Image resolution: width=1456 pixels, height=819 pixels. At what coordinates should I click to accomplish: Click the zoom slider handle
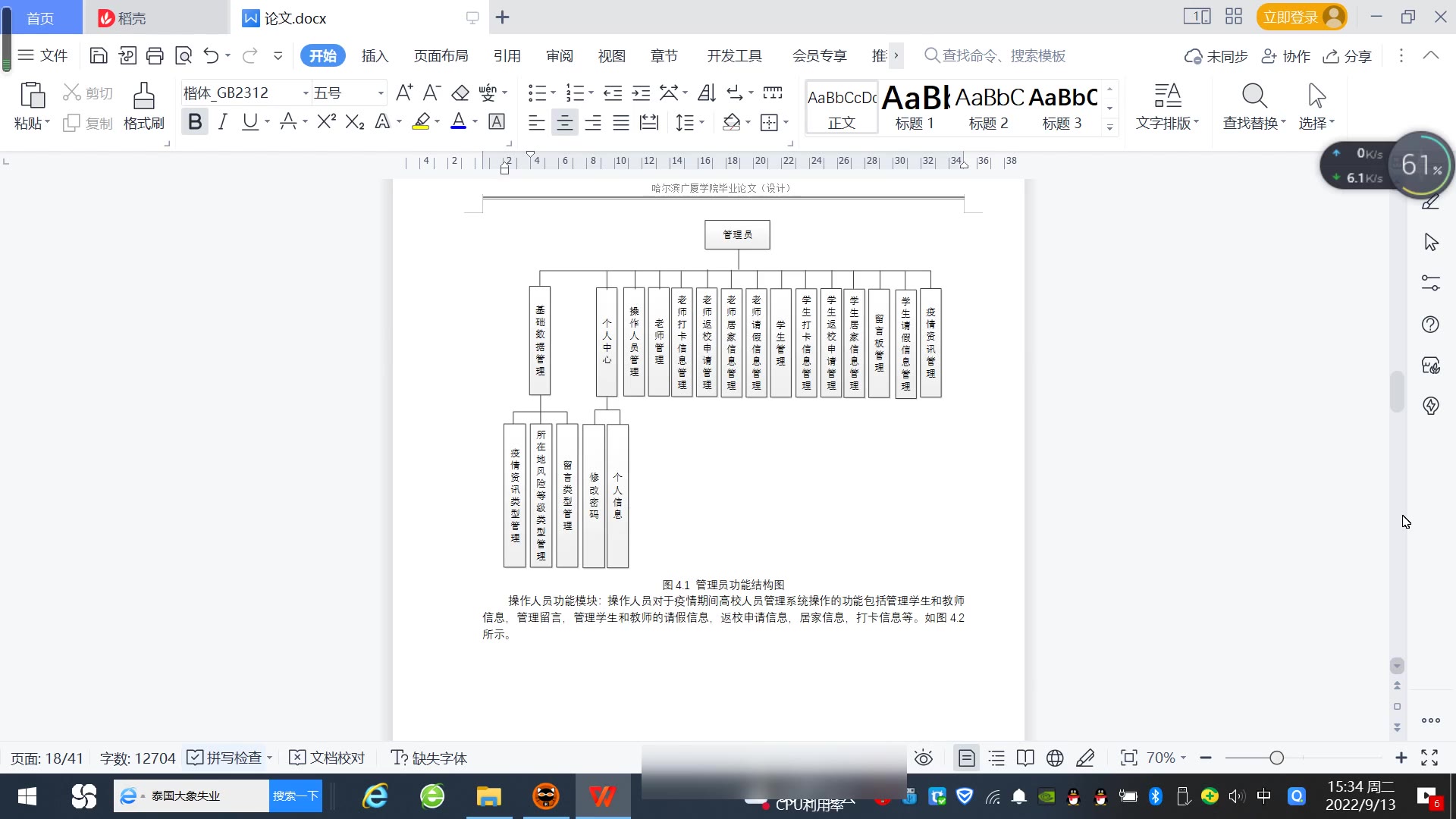[1276, 758]
